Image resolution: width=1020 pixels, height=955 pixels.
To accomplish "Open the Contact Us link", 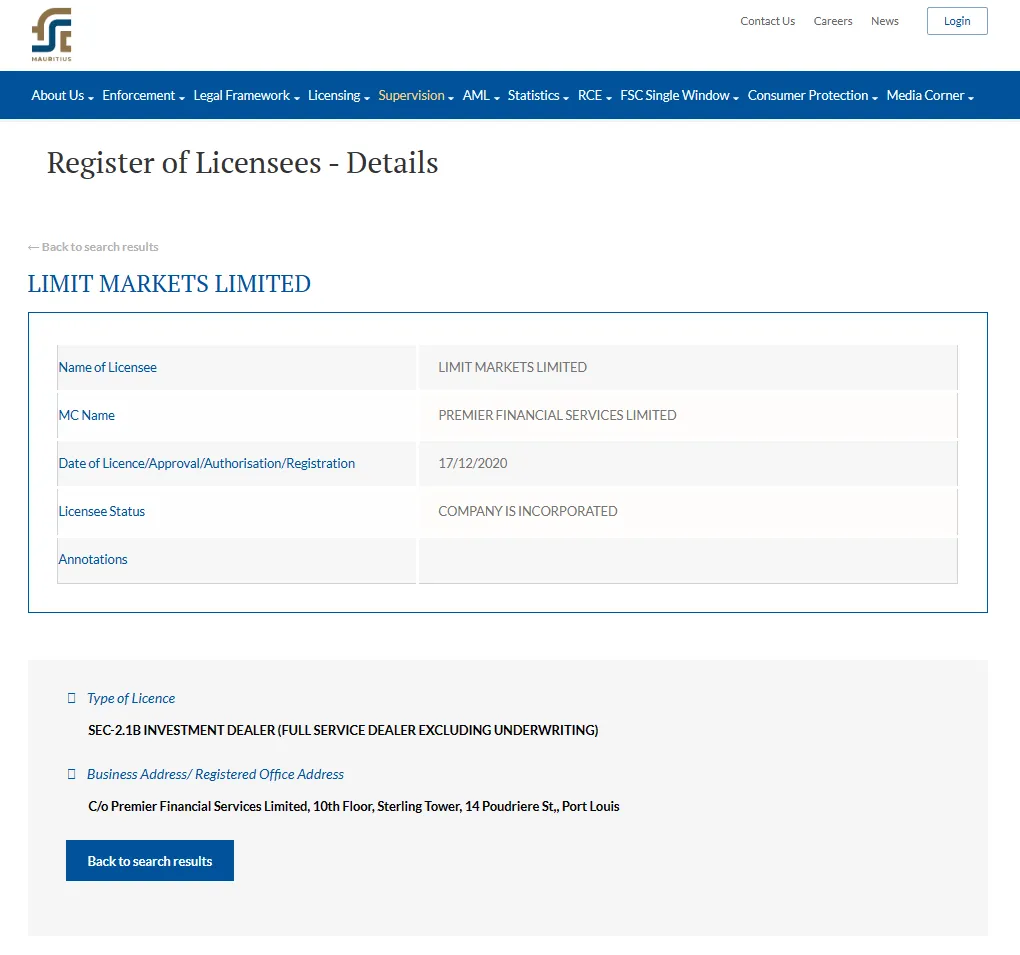I will [768, 21].
